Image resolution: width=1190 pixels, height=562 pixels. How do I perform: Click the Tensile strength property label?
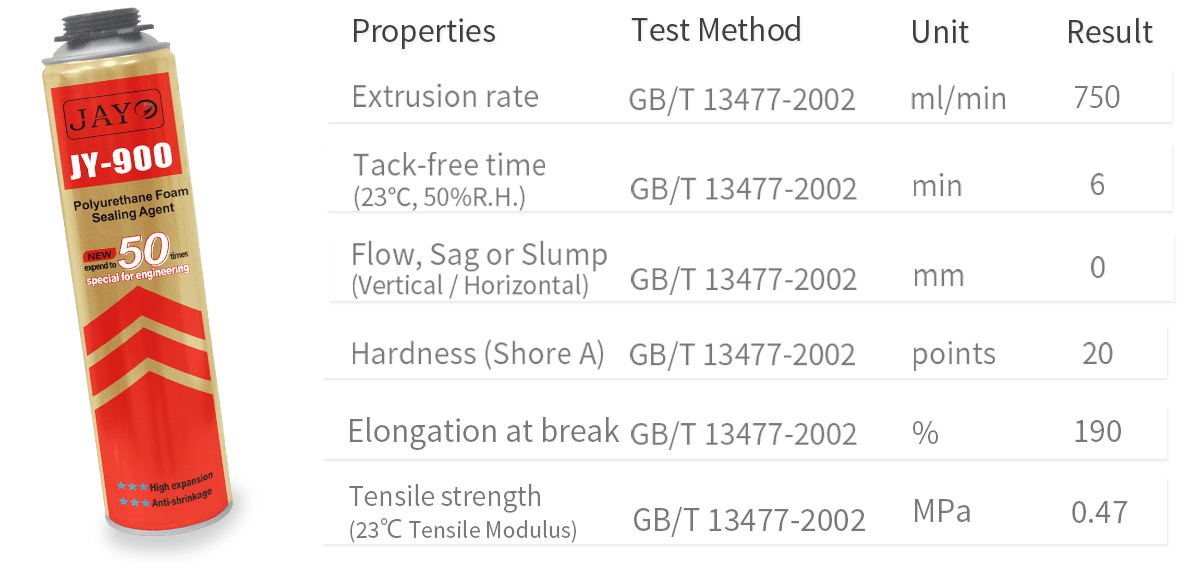pyautogui.click(x=445, y=496)
